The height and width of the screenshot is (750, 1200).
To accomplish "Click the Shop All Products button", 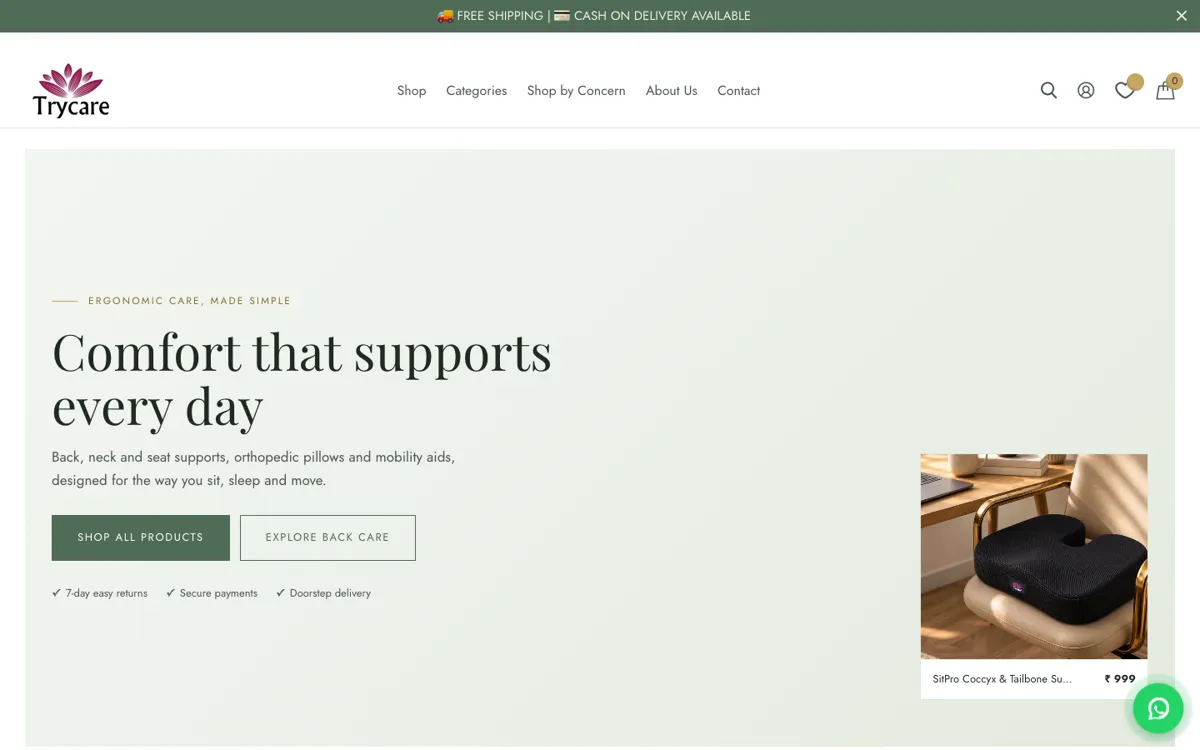I will tap(141, 538).
